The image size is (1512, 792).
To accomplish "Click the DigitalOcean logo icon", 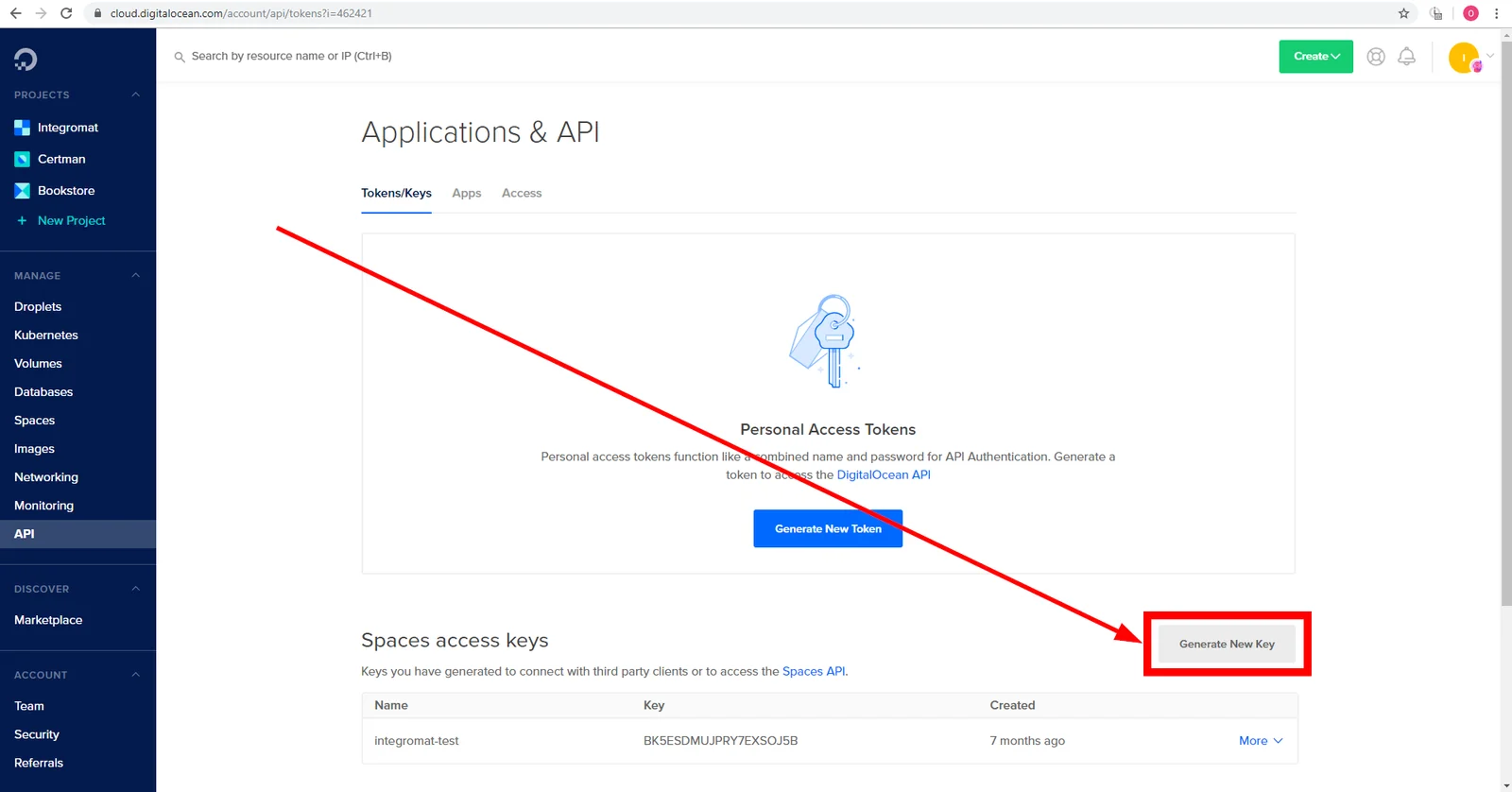I will [26, 60].
